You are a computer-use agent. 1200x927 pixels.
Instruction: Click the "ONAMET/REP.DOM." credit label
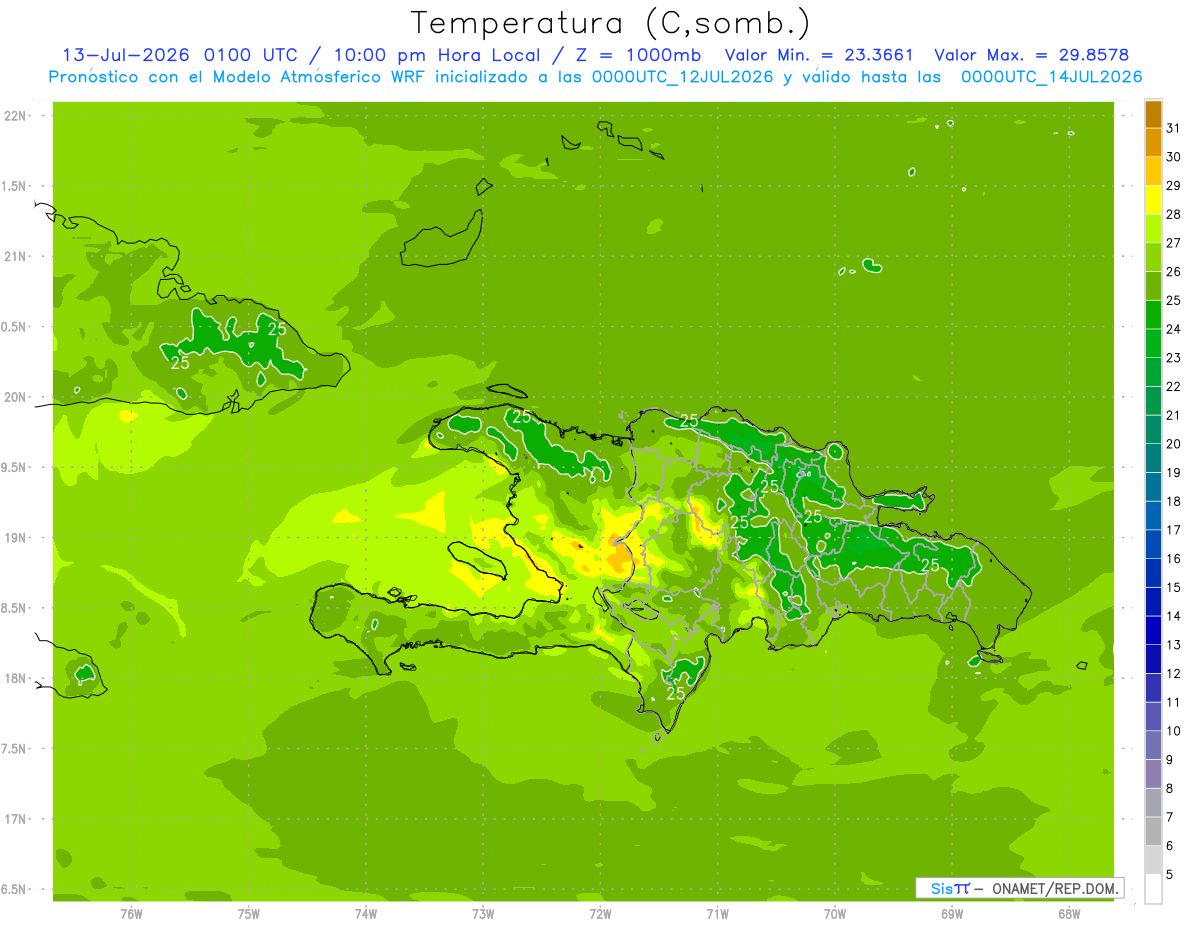[x=1055, y=888]
